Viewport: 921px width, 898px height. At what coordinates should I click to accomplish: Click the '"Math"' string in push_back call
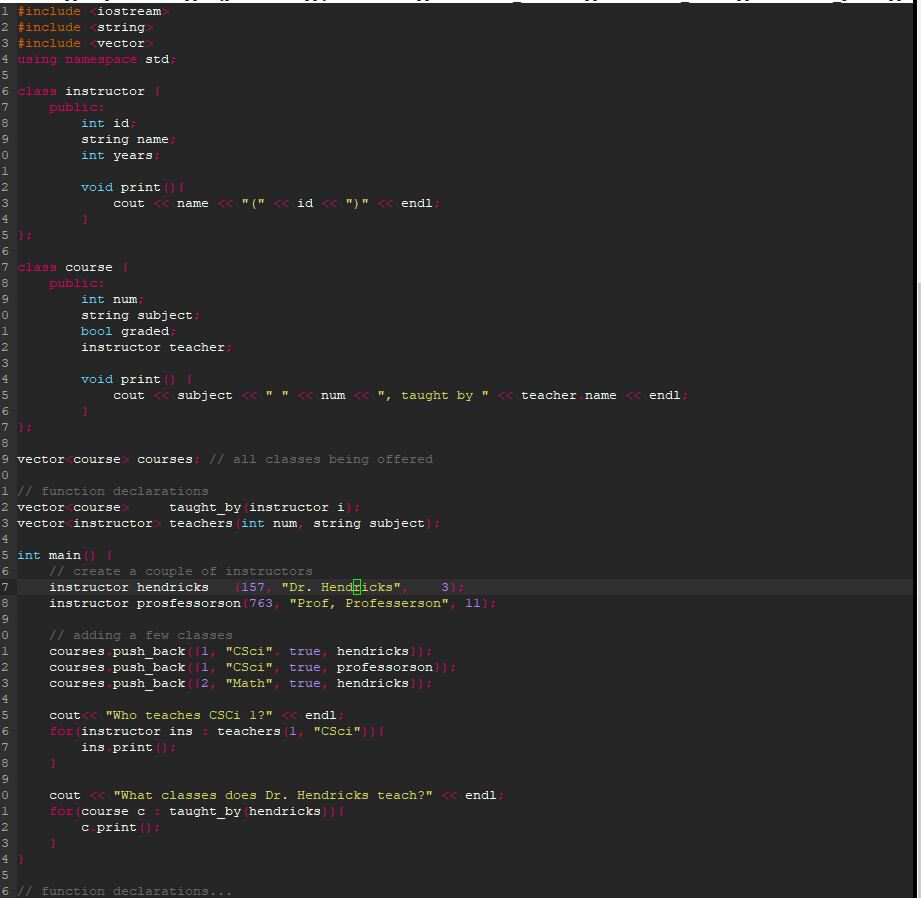pyautogui.click(x=249, y=683)
